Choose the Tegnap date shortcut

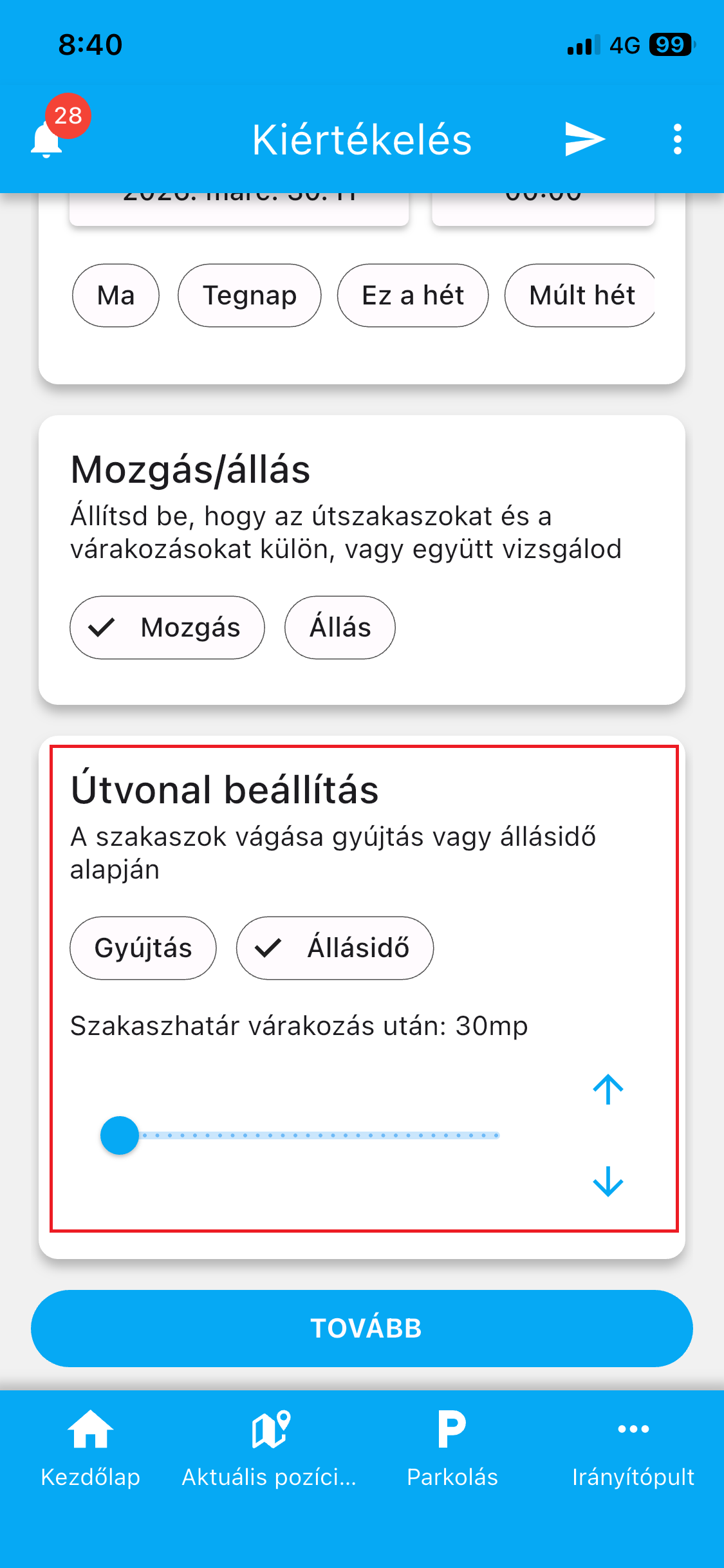[x=250, y=295]
